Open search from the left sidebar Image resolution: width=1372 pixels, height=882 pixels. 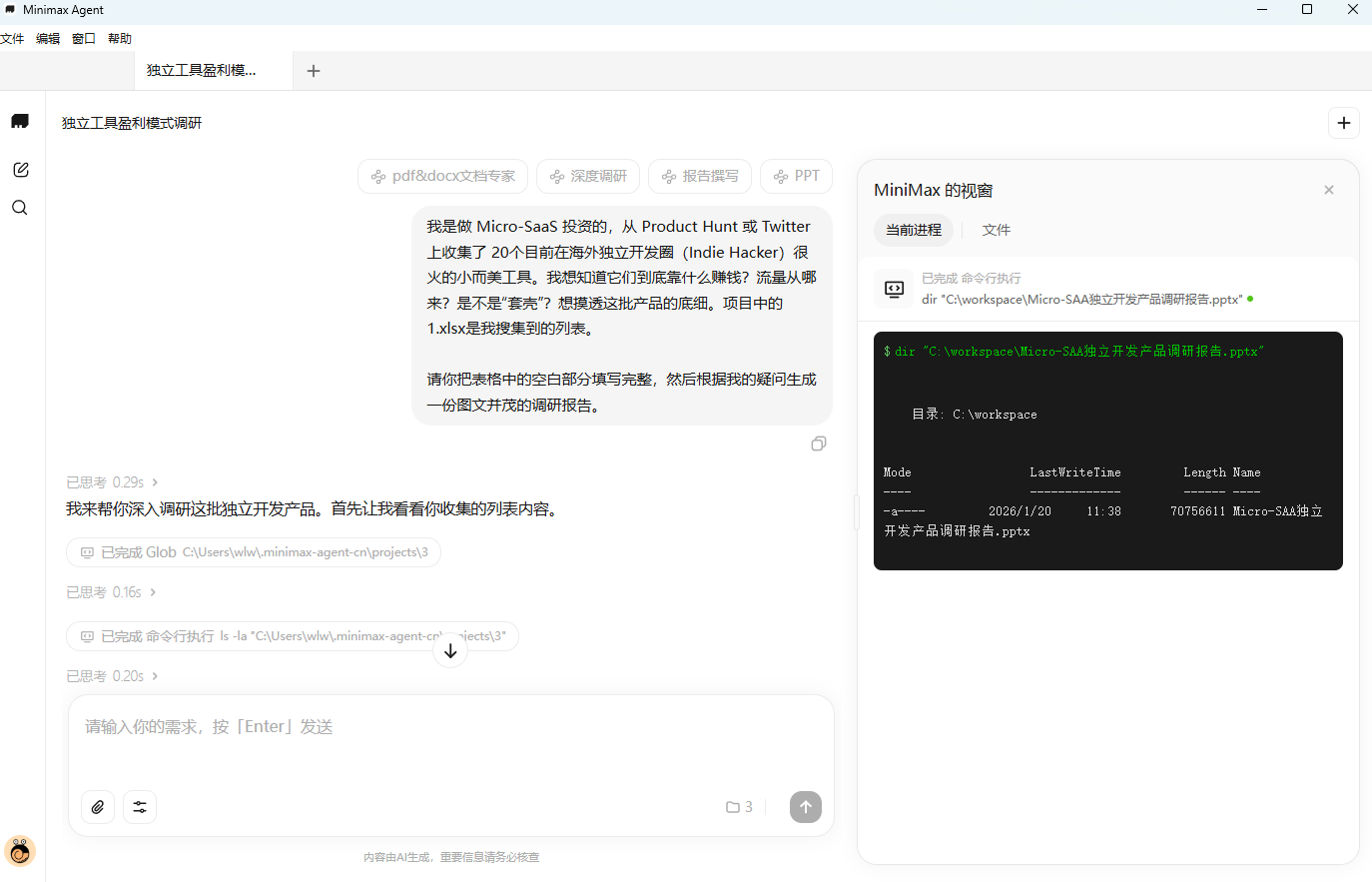pos(20,207)
